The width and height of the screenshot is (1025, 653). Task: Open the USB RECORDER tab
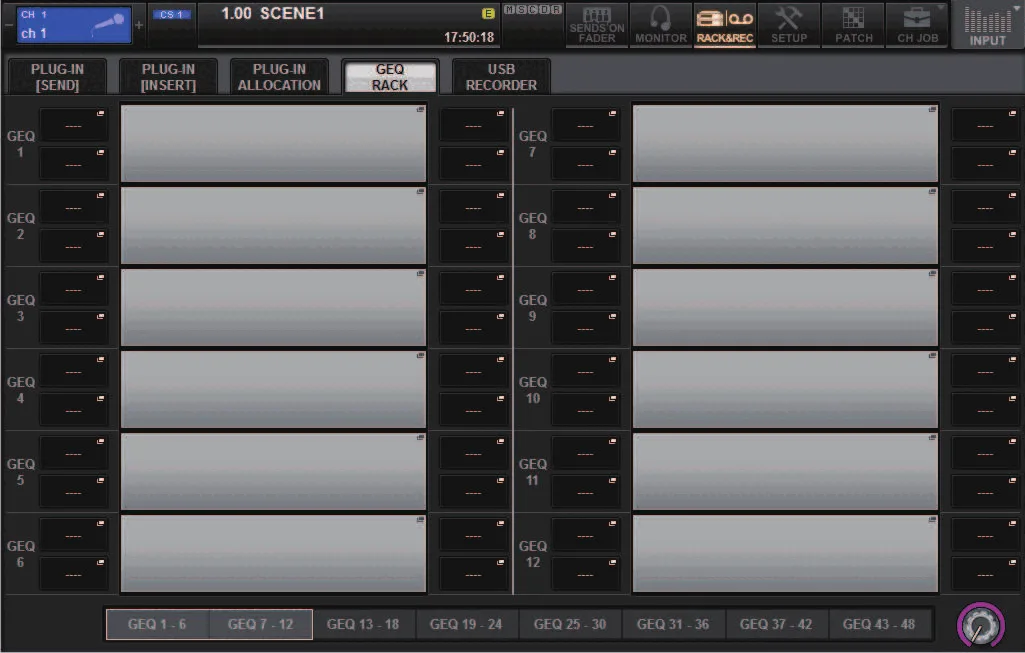coord(501,77)
